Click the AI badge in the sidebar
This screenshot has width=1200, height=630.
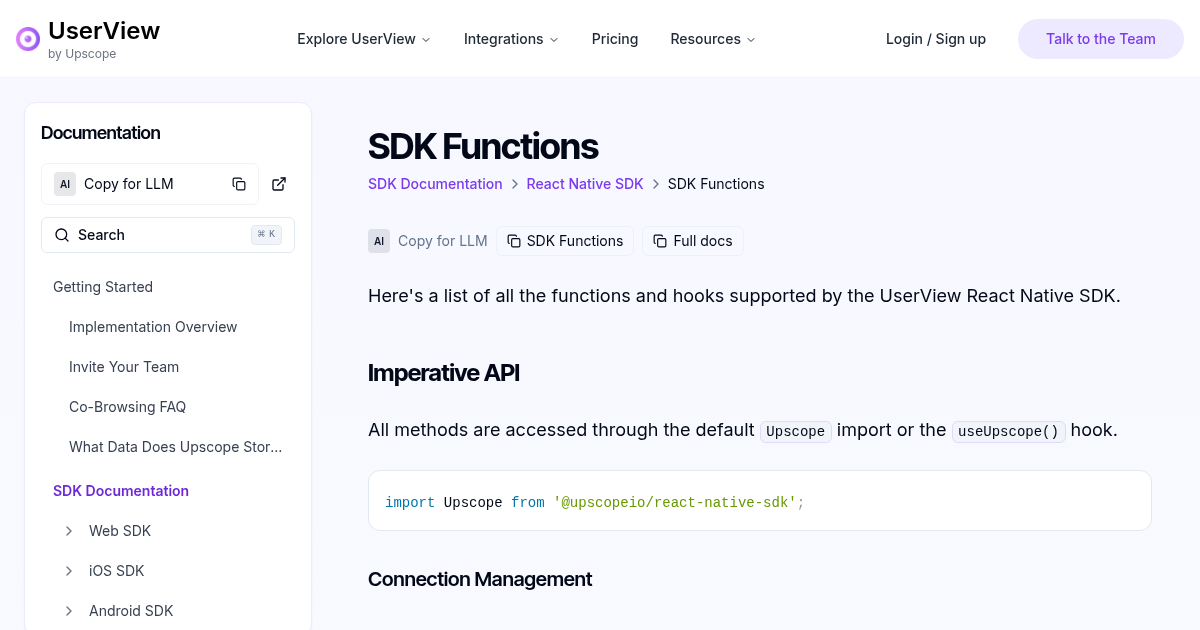(65, 184)
